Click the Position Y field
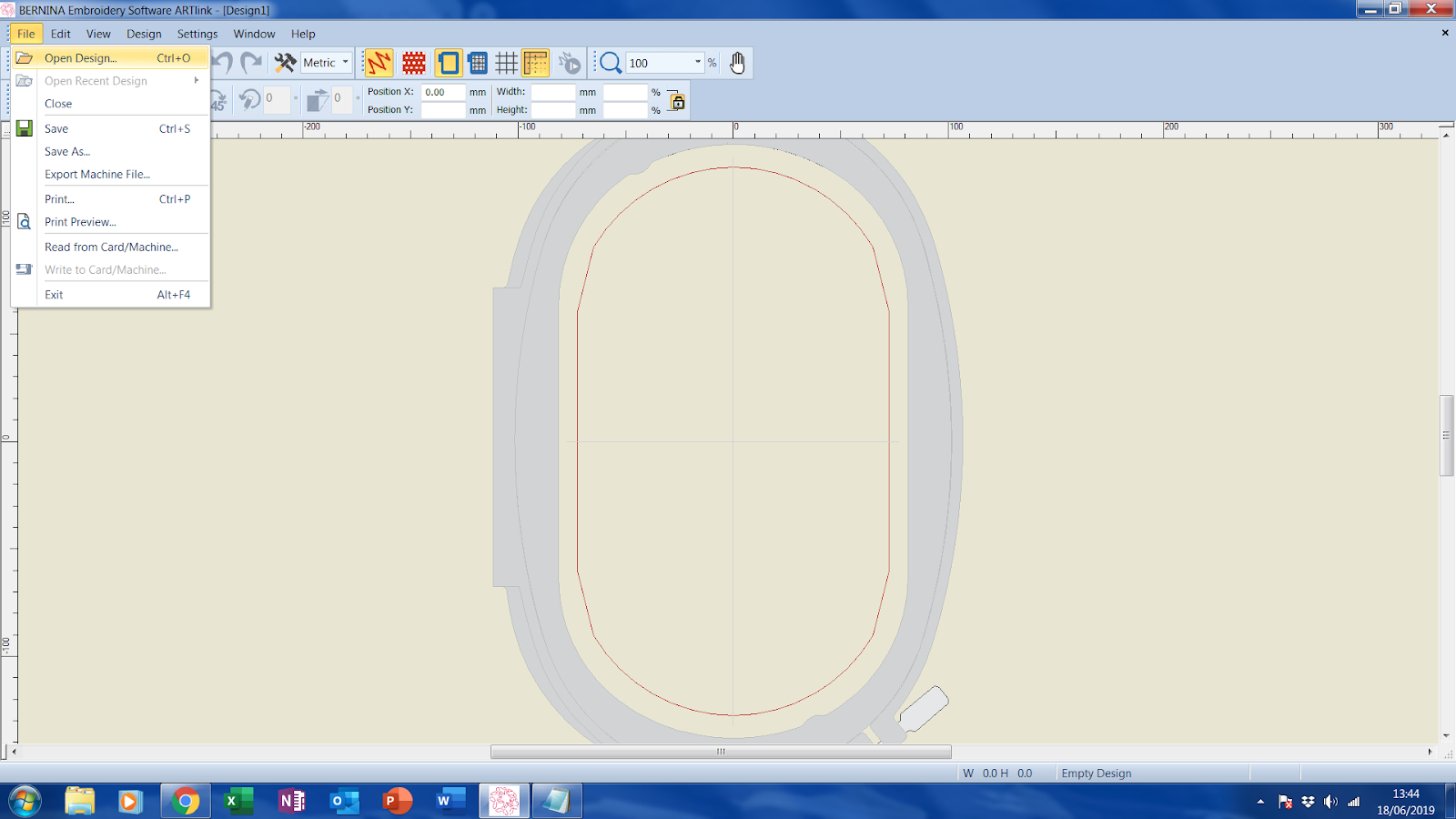Viewport: 1456px width, 819px height. tap(443, 110)
